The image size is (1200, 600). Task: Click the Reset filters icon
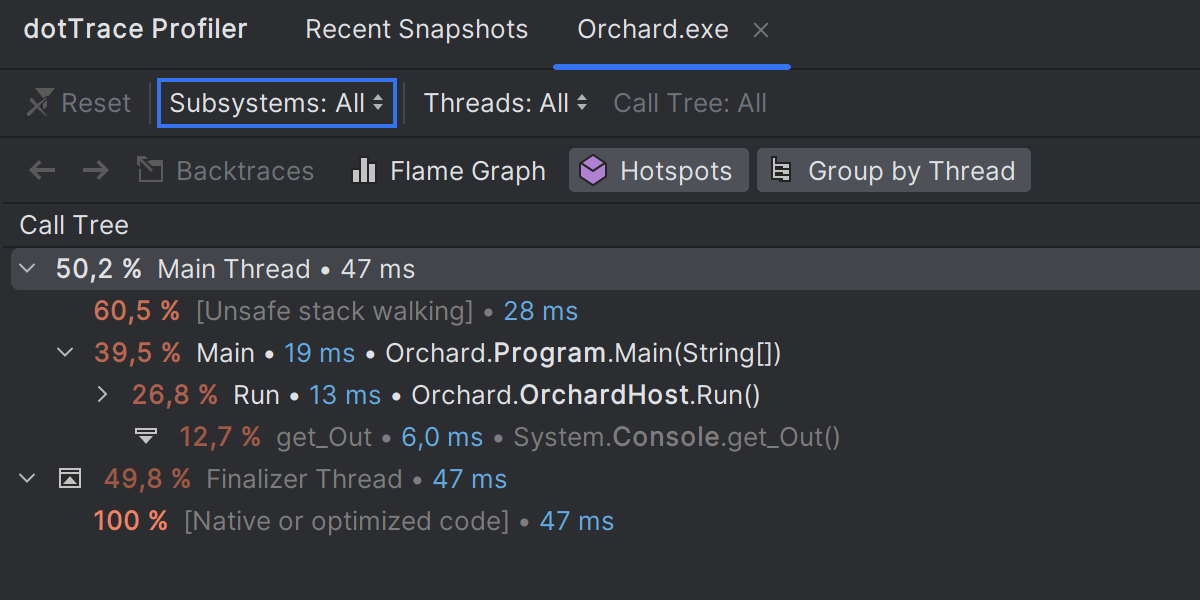(40, 103)
